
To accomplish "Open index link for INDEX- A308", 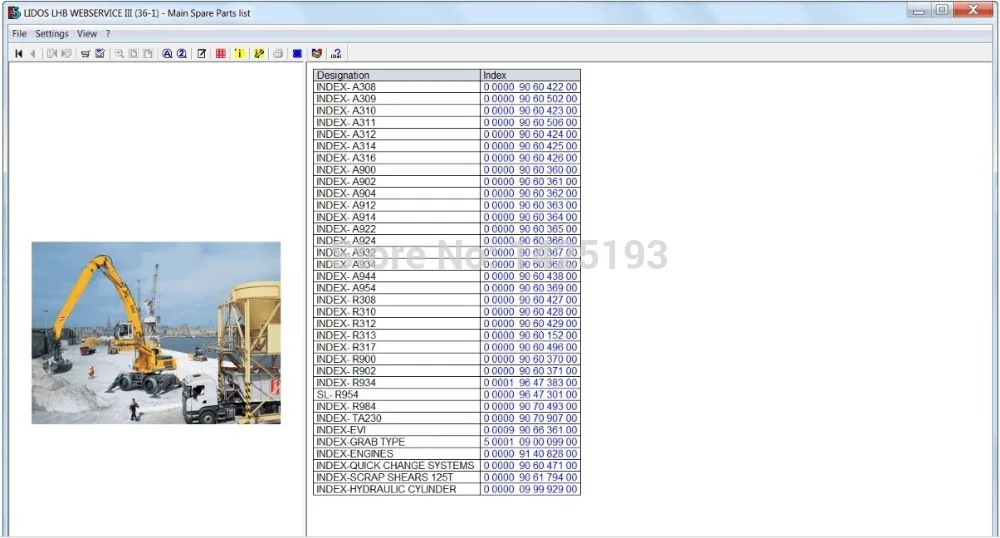I will 530,87.
